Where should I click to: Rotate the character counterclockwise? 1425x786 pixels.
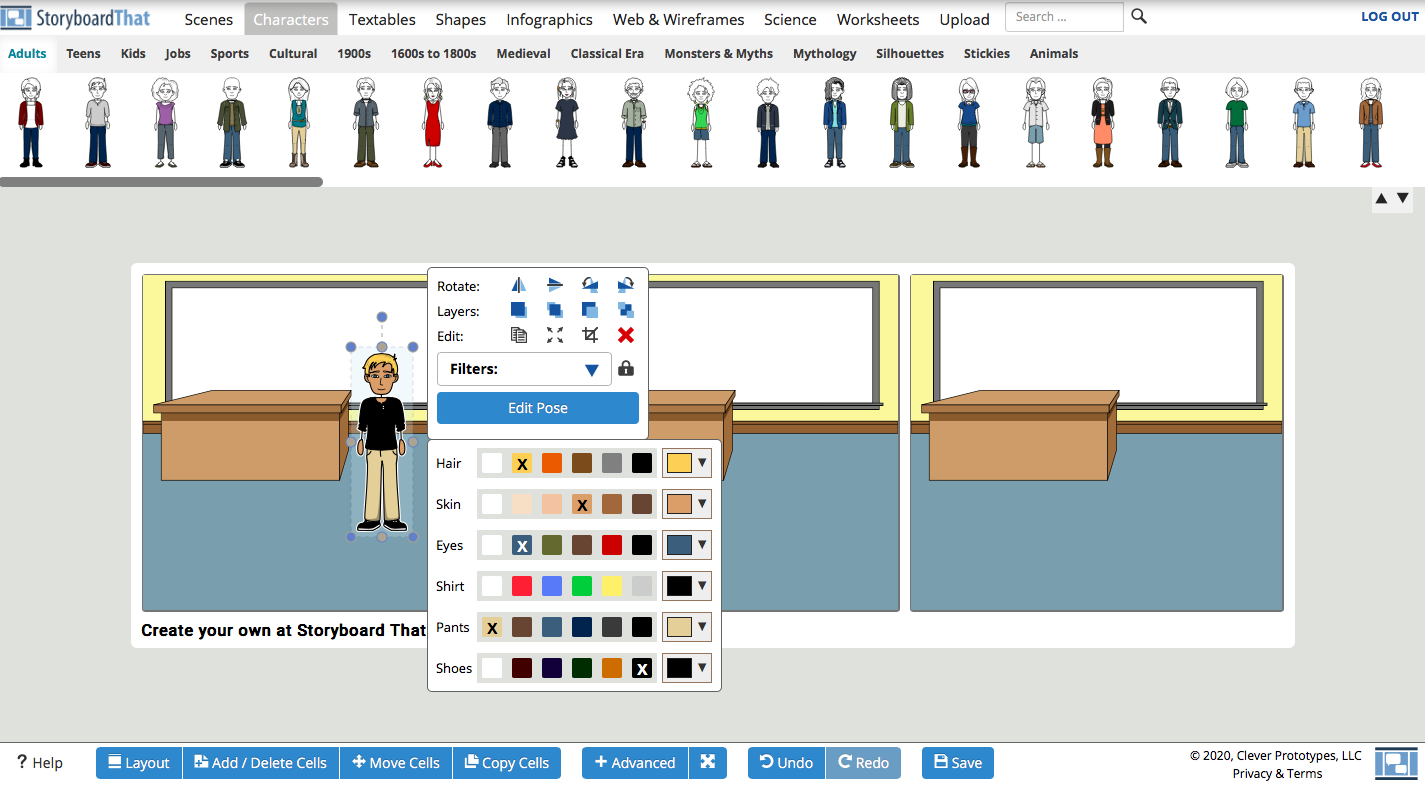click(589, 284)
